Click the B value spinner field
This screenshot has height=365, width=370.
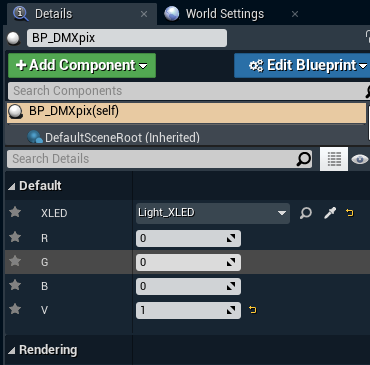[188, 286]
